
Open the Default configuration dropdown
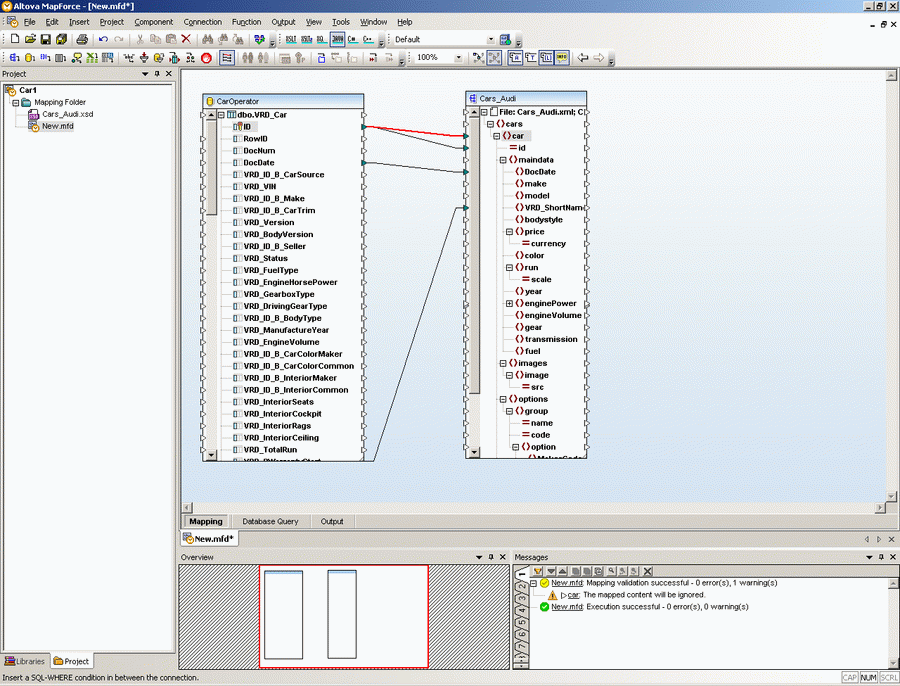pyautogui.click(x=491, y=40)
